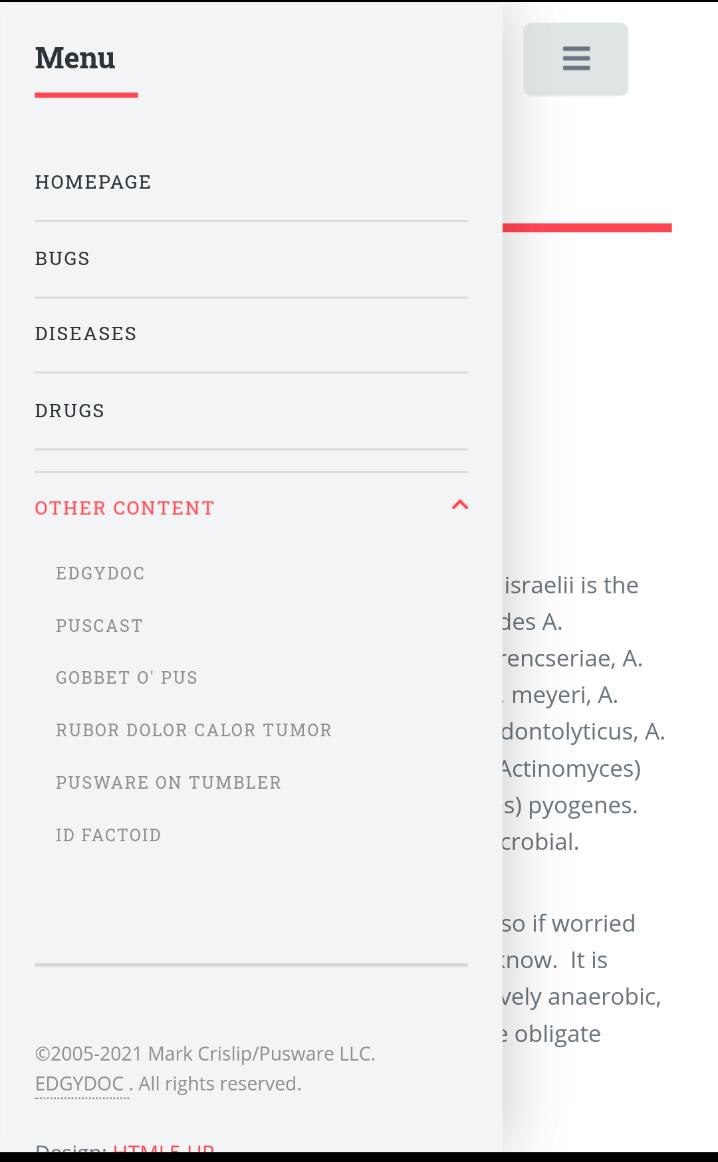718x1162 pixels.
Task: Click the hamburger menu toggle icon
Action: [x=575, y=59]
